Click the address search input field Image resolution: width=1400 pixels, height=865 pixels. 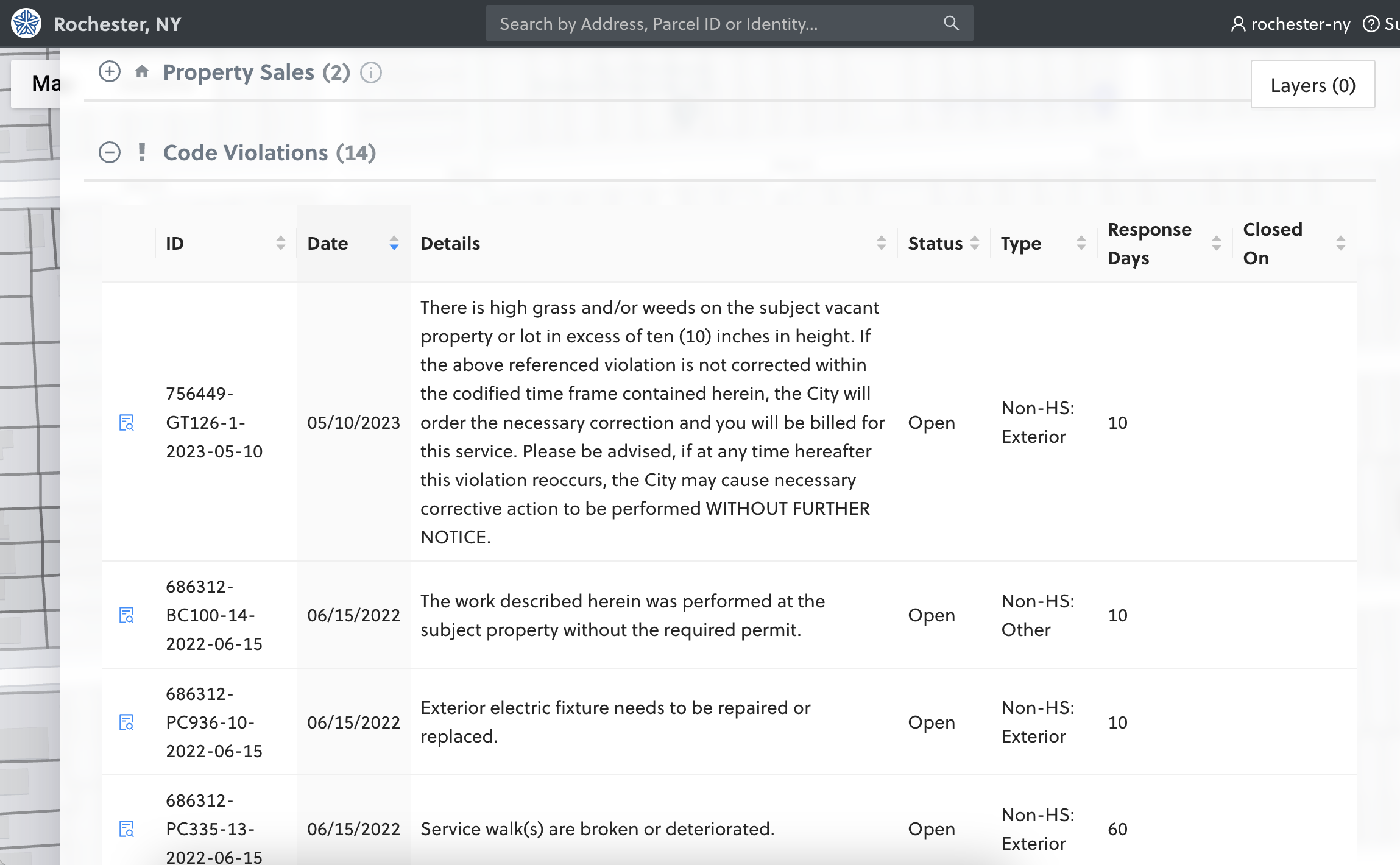click(713, 24)
